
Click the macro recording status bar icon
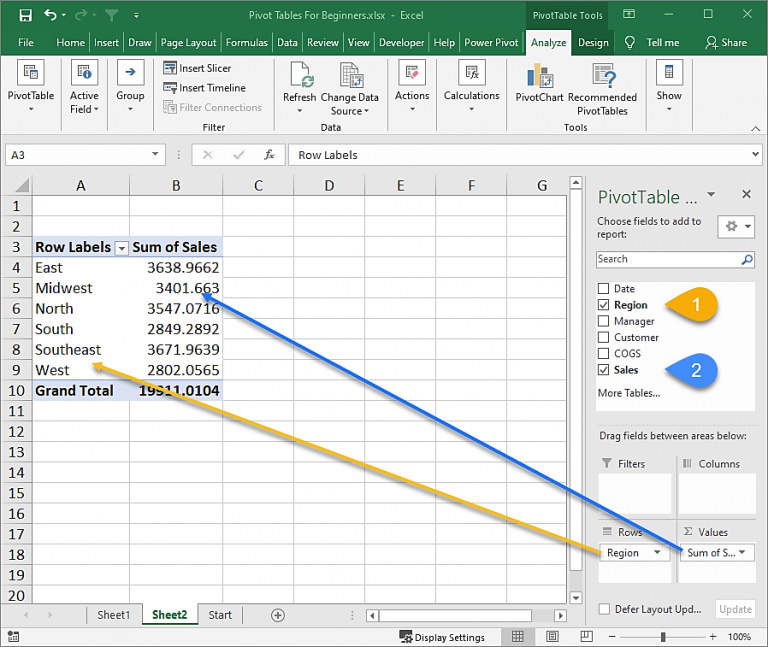(13, 636)
